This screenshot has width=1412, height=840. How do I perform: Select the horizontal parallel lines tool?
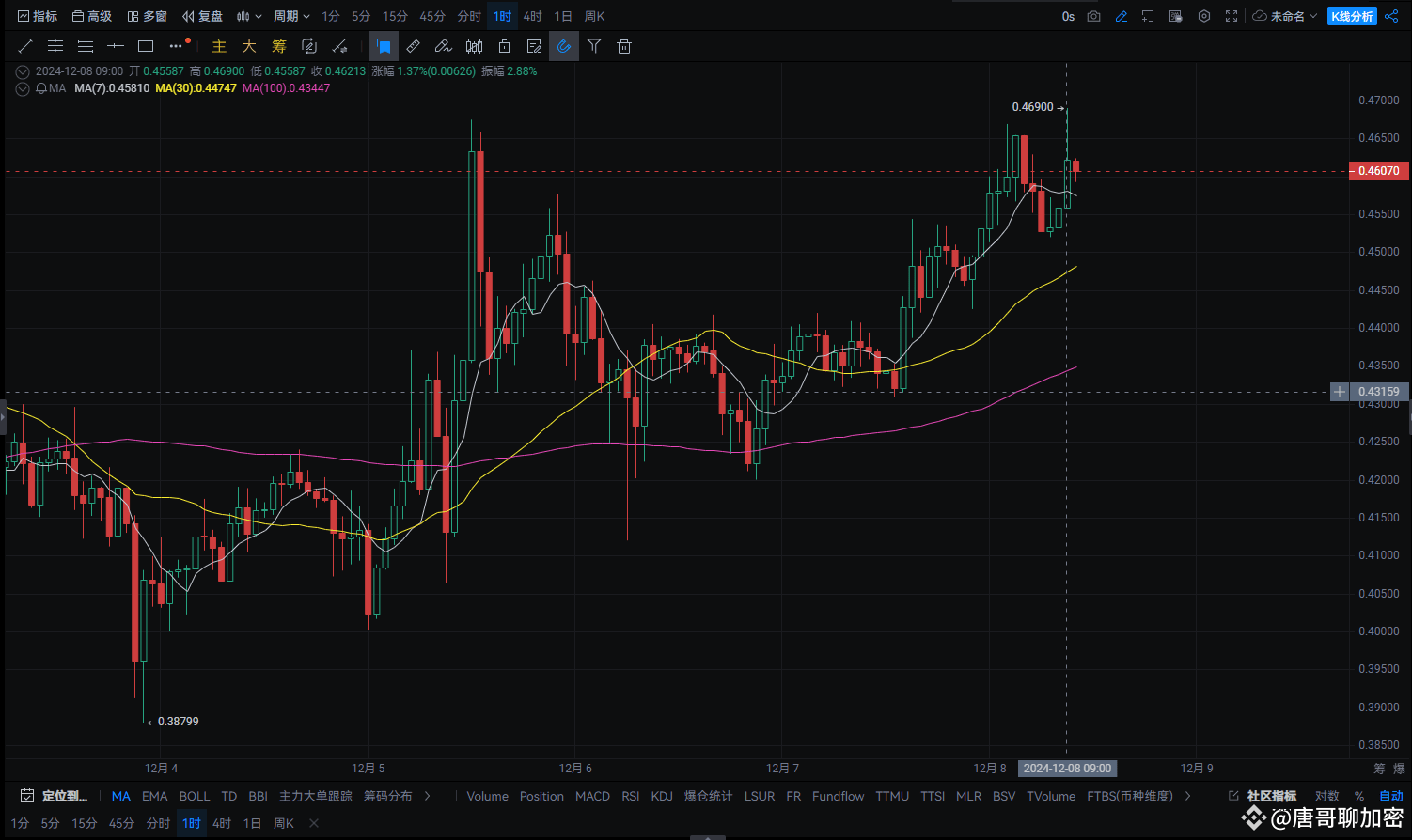55,46
